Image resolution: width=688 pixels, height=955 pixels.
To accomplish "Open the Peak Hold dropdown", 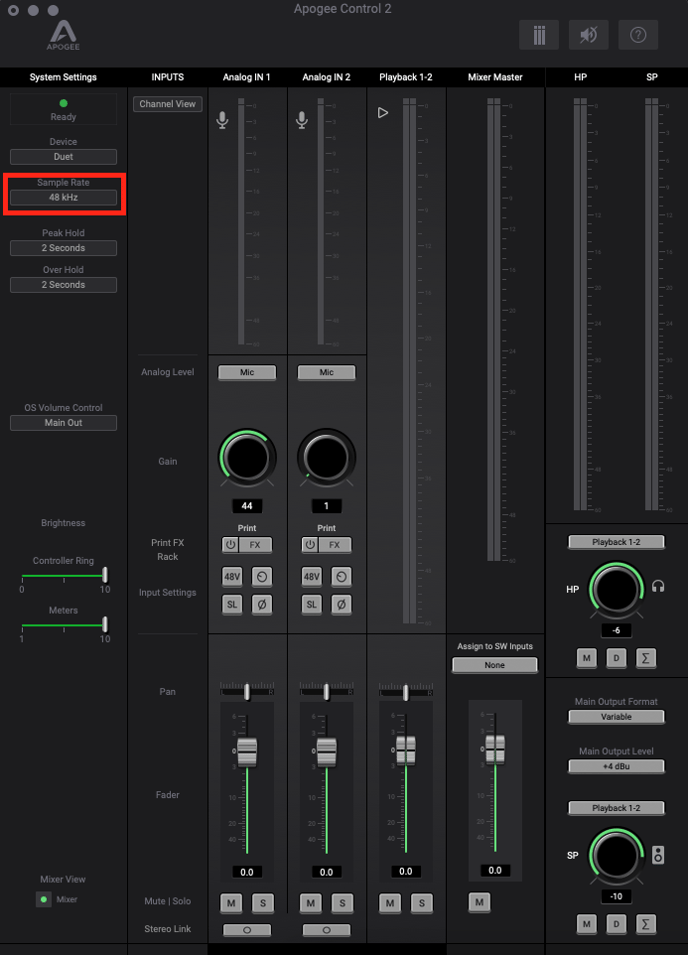I will [x=63, y=248].
